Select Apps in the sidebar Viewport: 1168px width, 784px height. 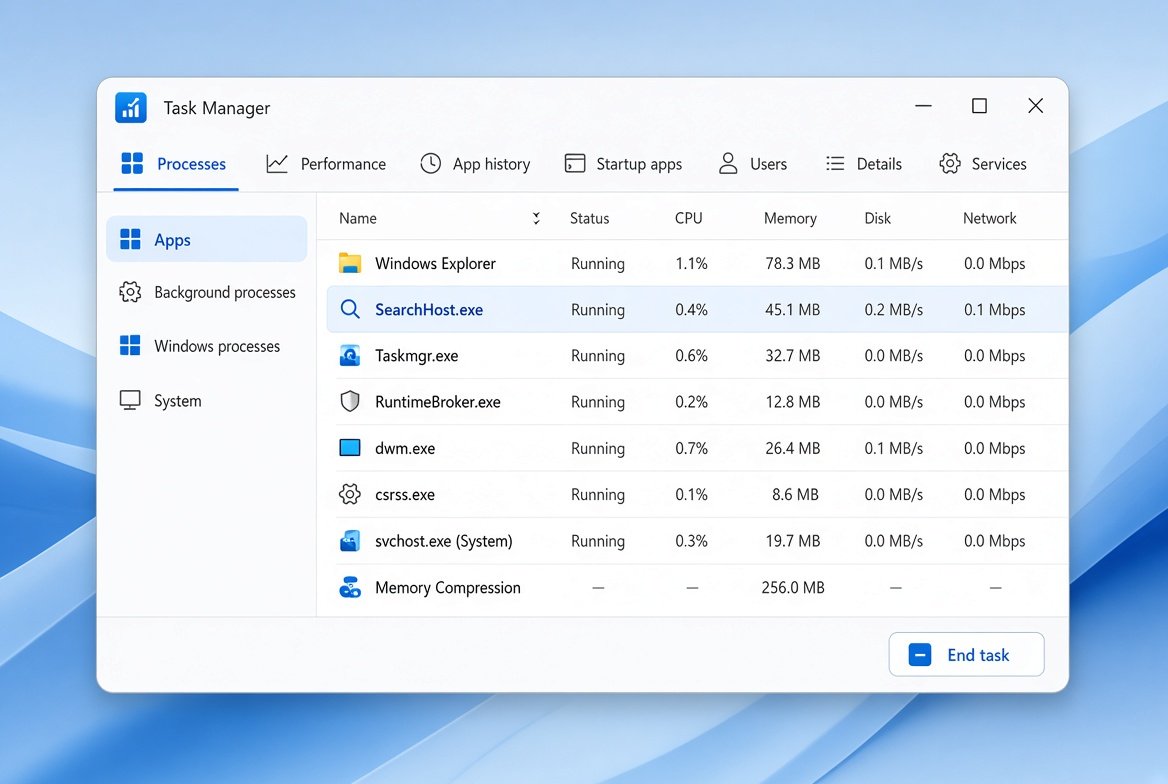pos(206,239)
